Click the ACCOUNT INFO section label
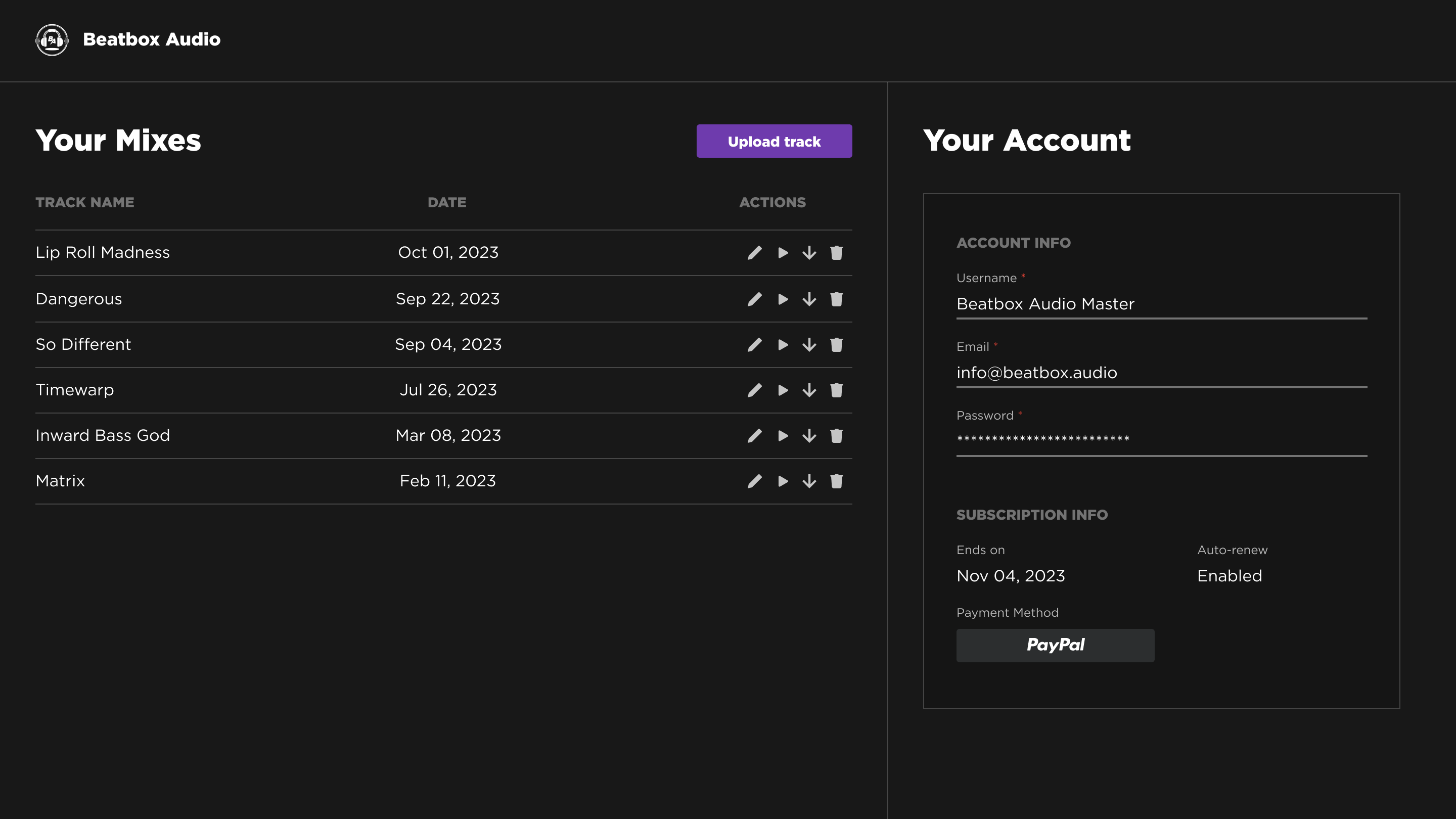The image size is (1456, 819). pos(1014,243)
